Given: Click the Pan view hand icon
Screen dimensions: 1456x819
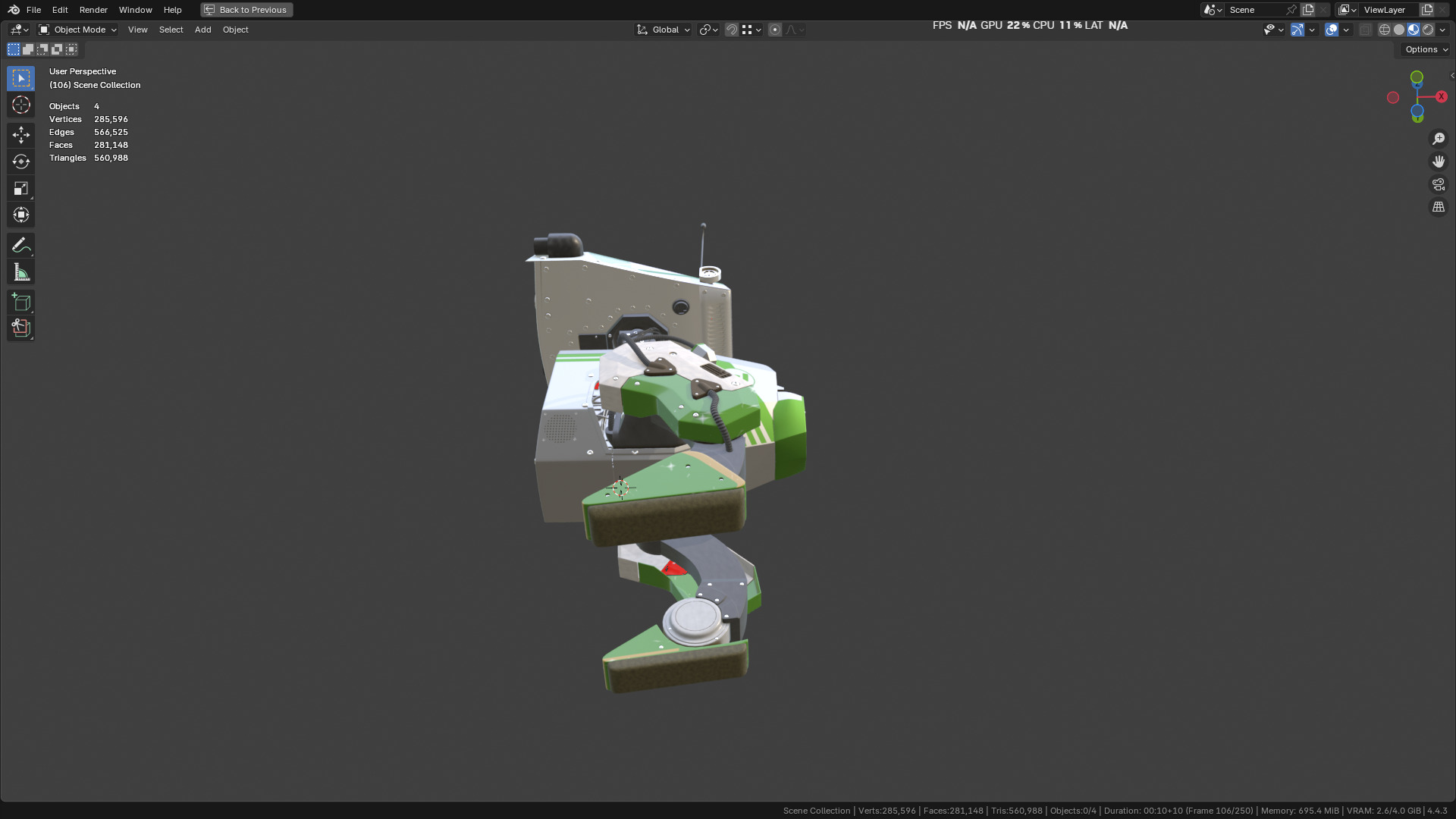Looking at the screenshot, I should [x=1438, y=162].
